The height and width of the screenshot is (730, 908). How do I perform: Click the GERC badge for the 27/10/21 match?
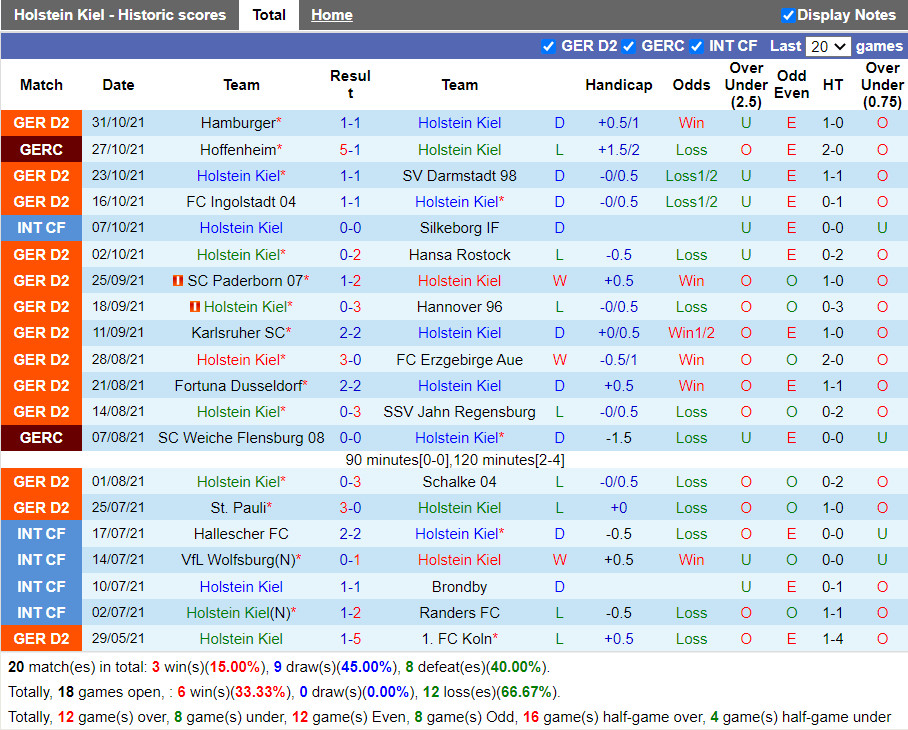pos(41,150)
